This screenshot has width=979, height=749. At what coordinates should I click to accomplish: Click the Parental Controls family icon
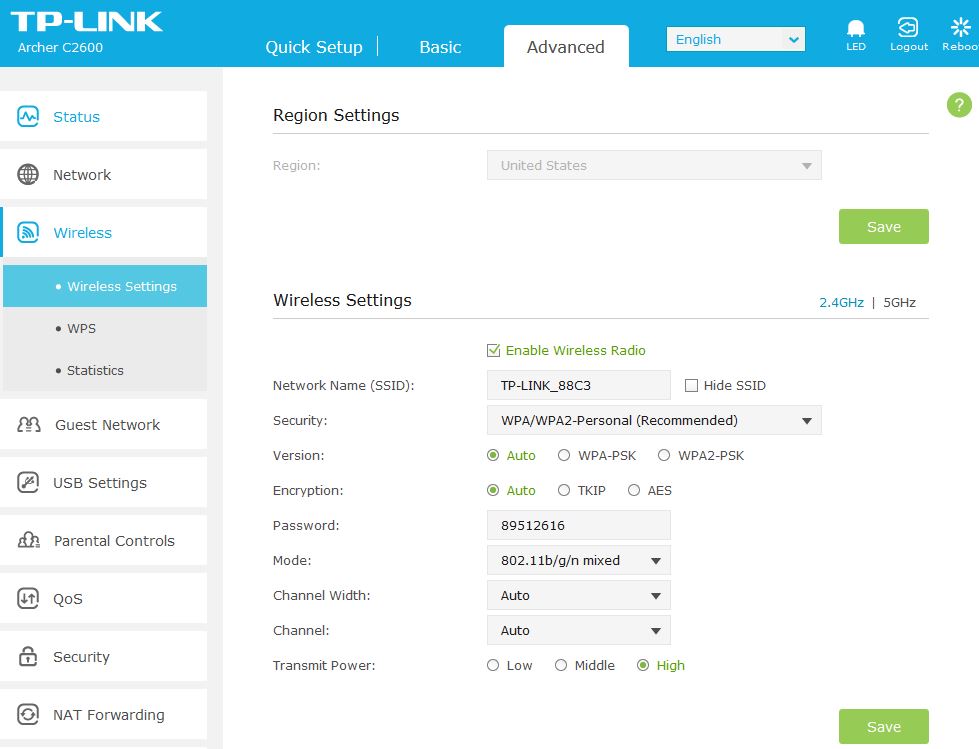point(29,540)
